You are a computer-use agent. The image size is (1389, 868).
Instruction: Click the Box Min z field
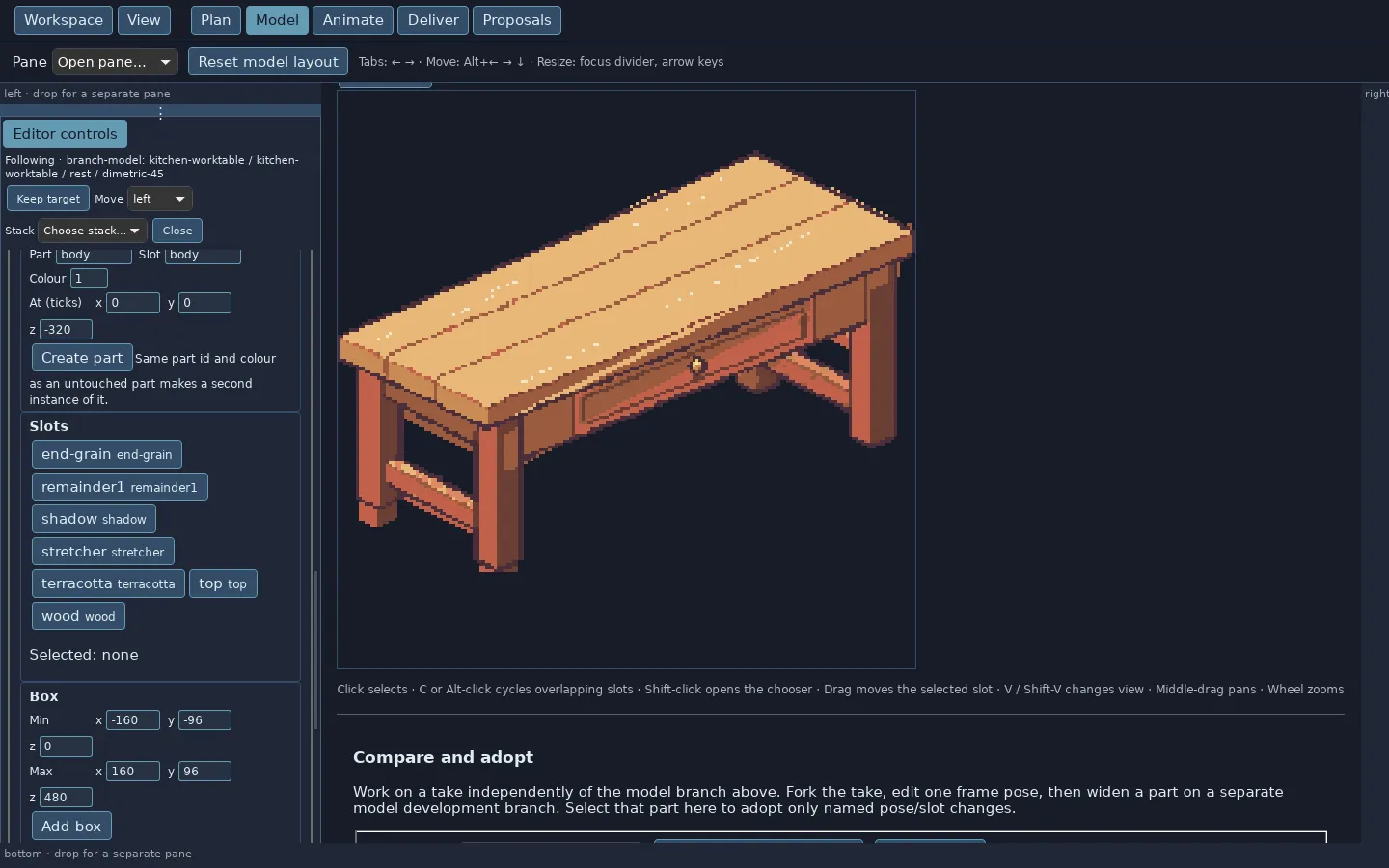pyautogui.click(x=66, y=746)
